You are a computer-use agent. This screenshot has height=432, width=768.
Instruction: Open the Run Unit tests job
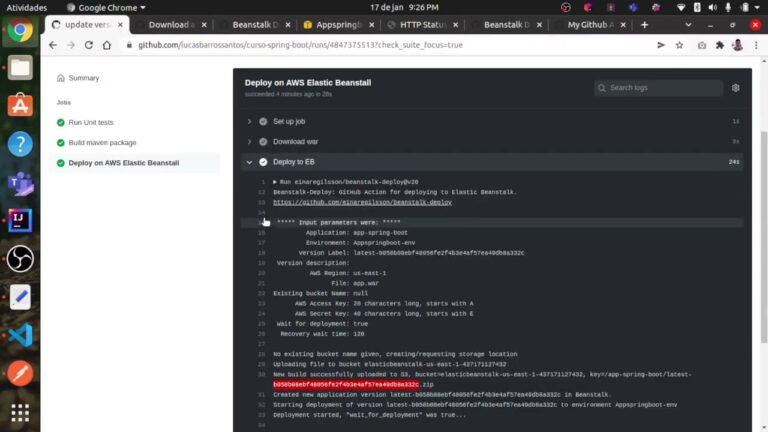[91, 122]
